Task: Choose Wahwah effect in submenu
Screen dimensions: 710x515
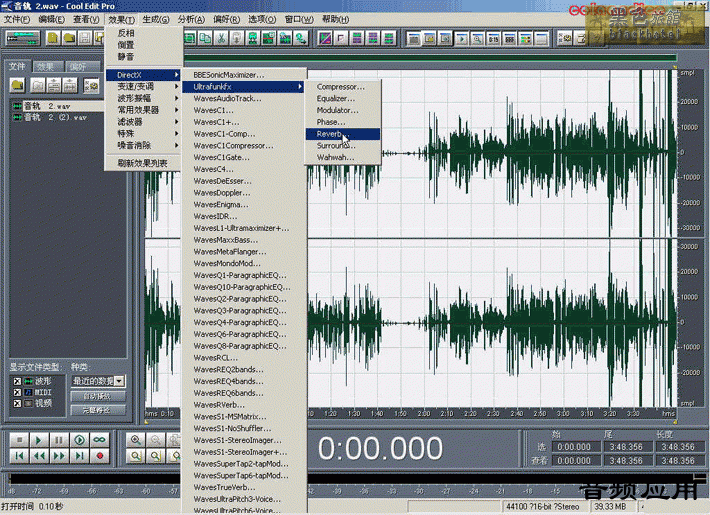Action: 343,157
